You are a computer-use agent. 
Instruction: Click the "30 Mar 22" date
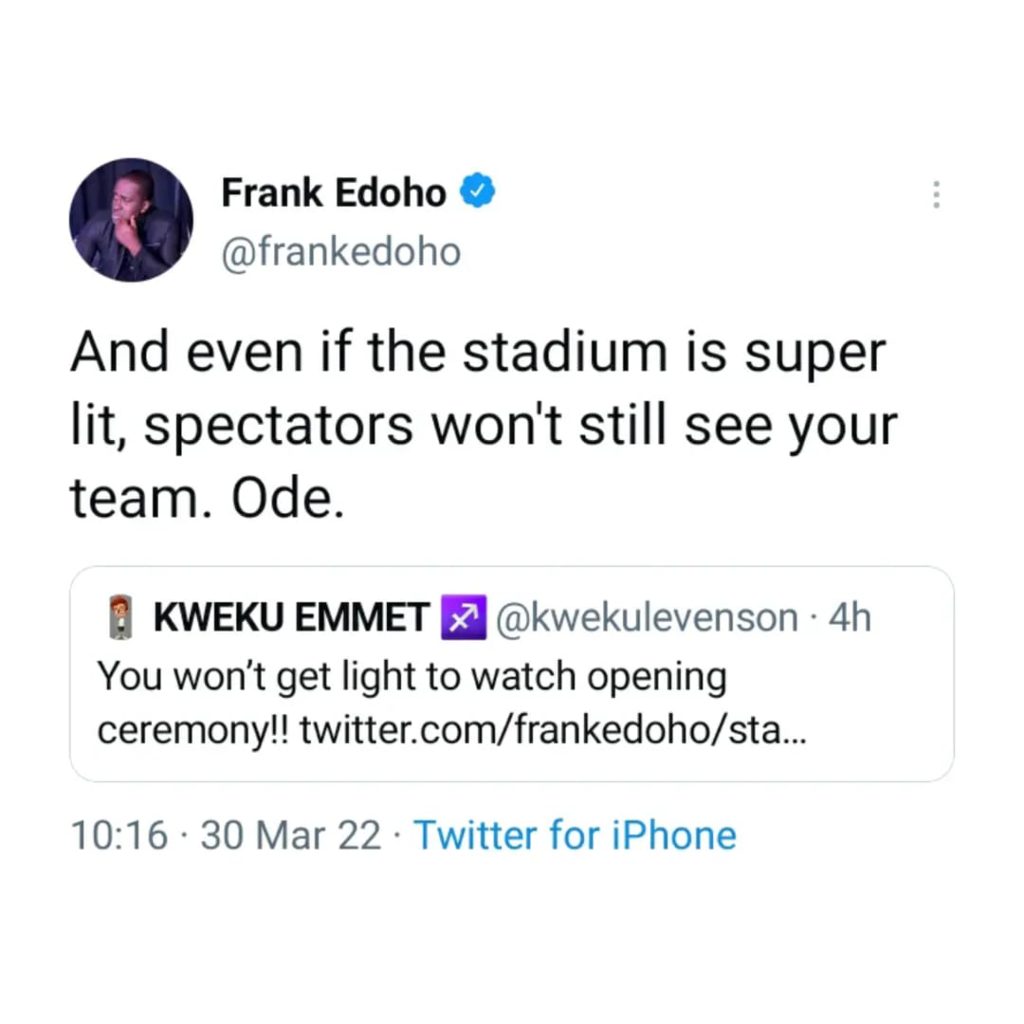click(x=291, y=835)
